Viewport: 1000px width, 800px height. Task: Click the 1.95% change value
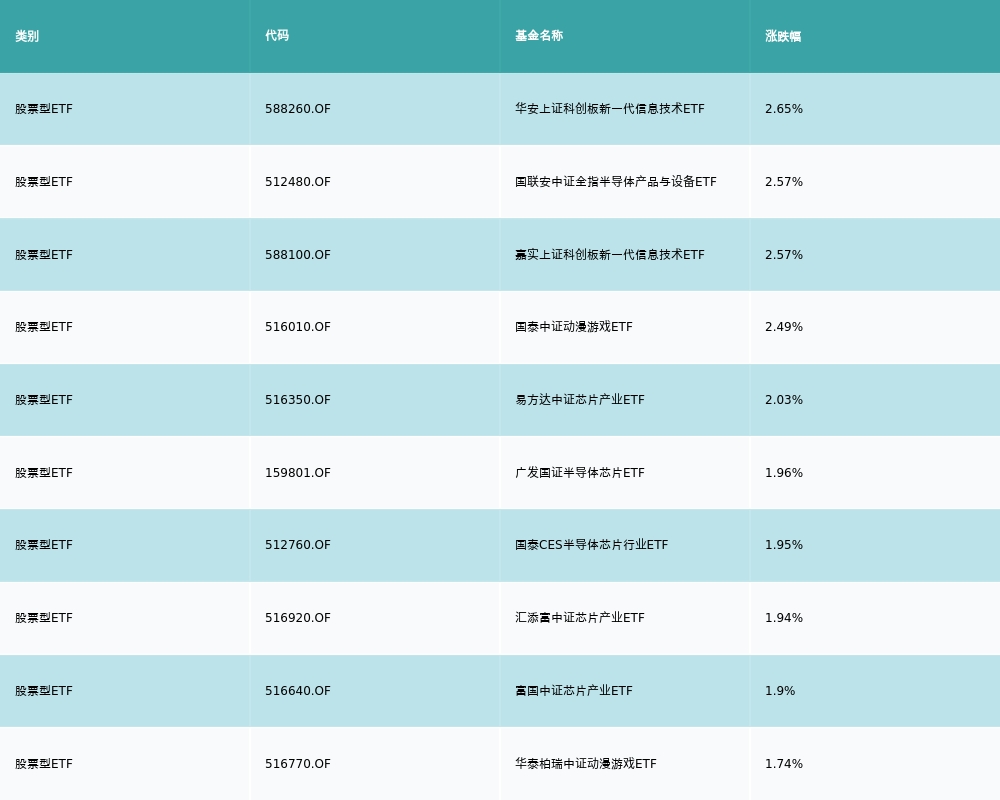pyautogui.click(x=784, y=545)
